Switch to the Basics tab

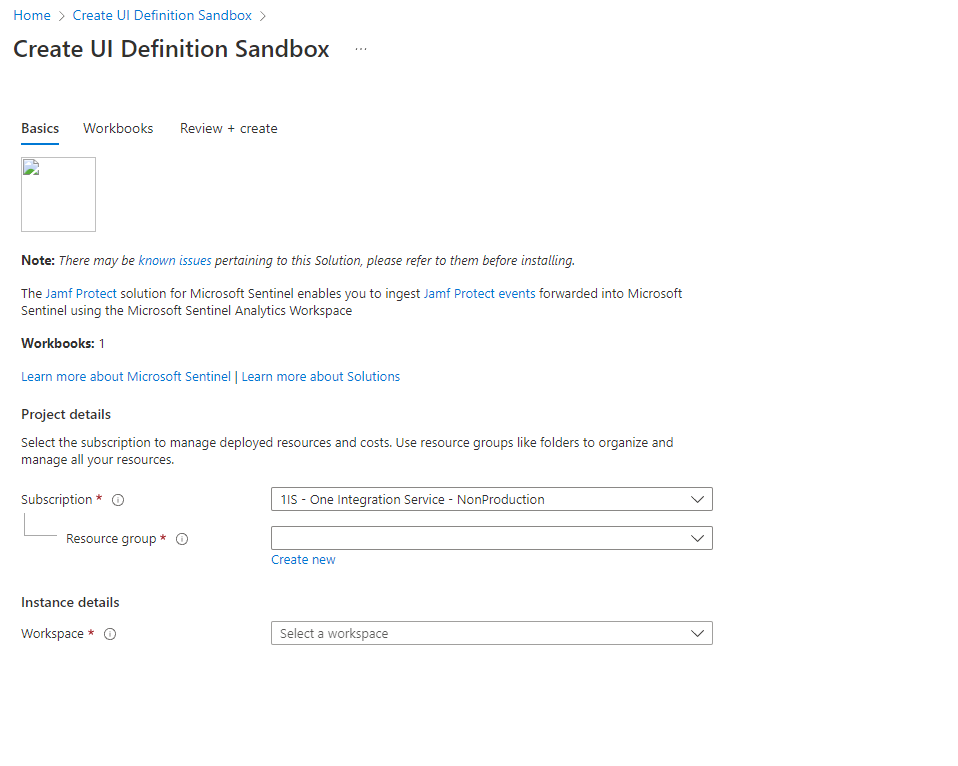pos(40,128)
